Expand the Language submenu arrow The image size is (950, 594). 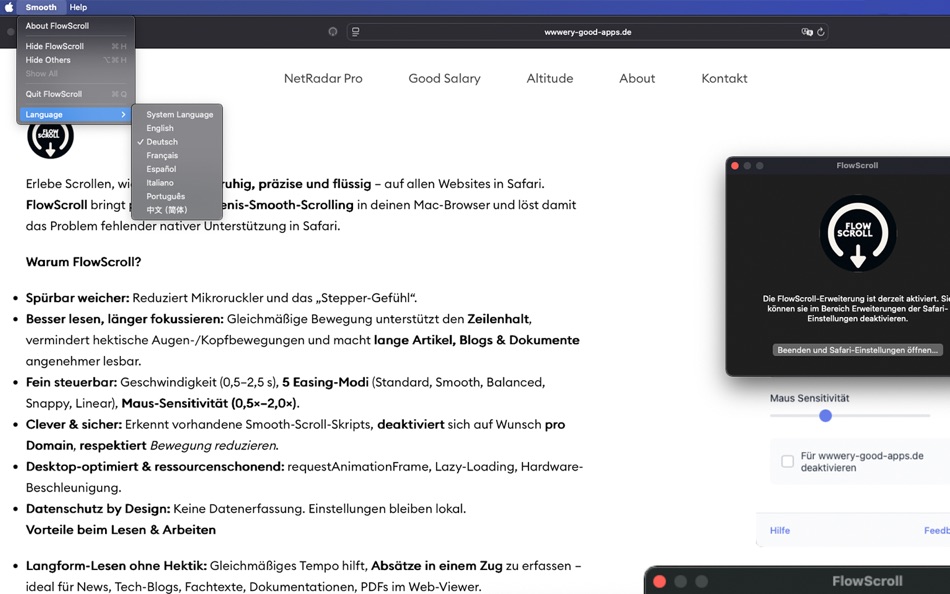[x=124, y=114]
